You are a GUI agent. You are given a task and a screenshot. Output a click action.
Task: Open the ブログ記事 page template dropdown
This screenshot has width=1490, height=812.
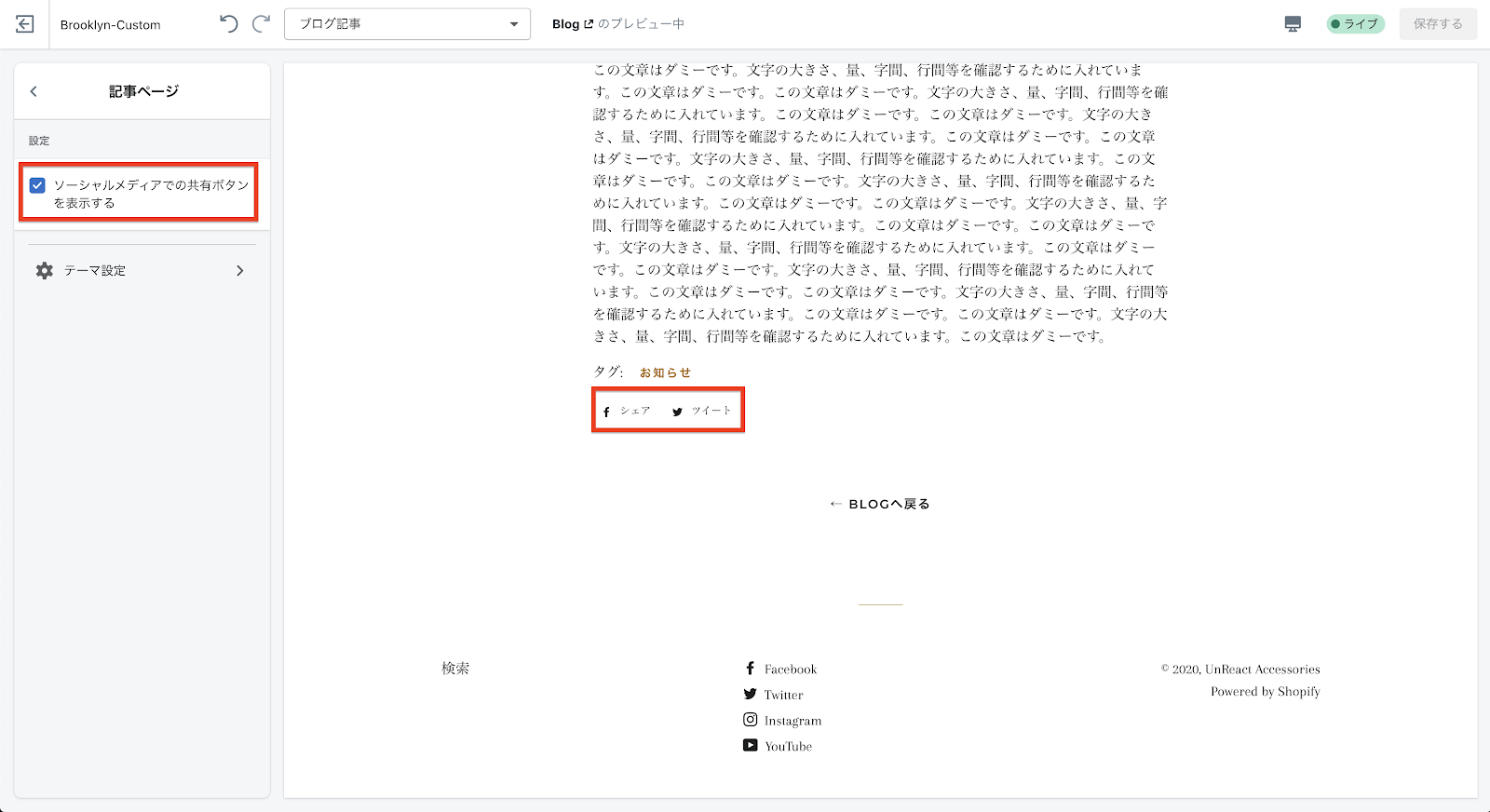click(x=407, y=24)
